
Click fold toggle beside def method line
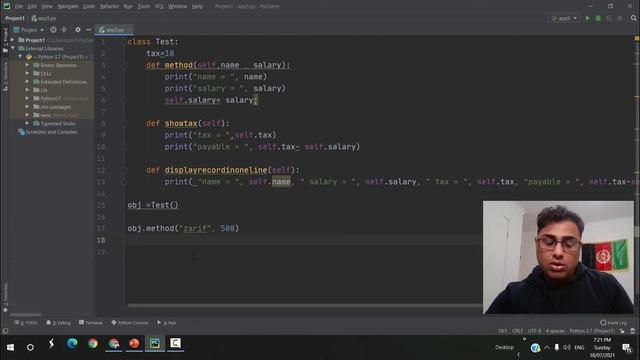(x=124, y=65)
